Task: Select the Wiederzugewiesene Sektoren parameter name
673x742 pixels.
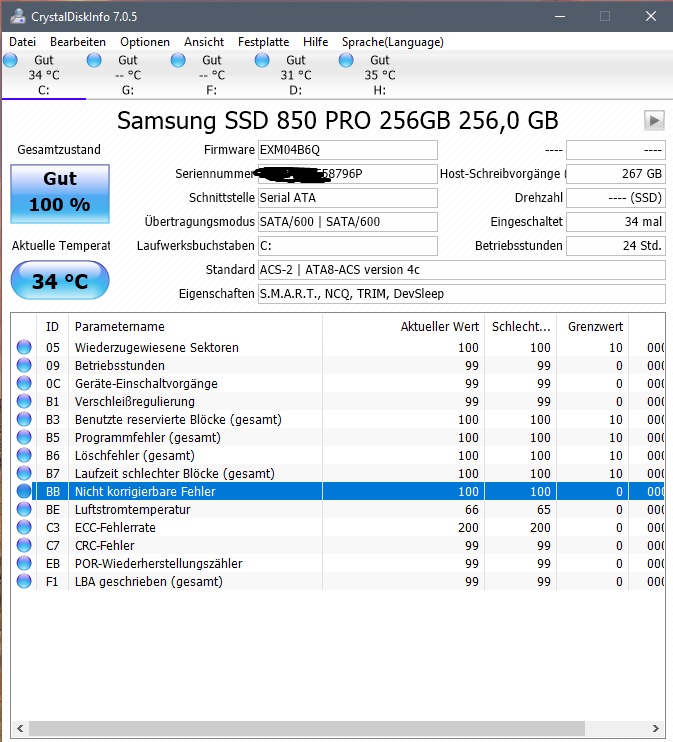Action: pos(157,348)
